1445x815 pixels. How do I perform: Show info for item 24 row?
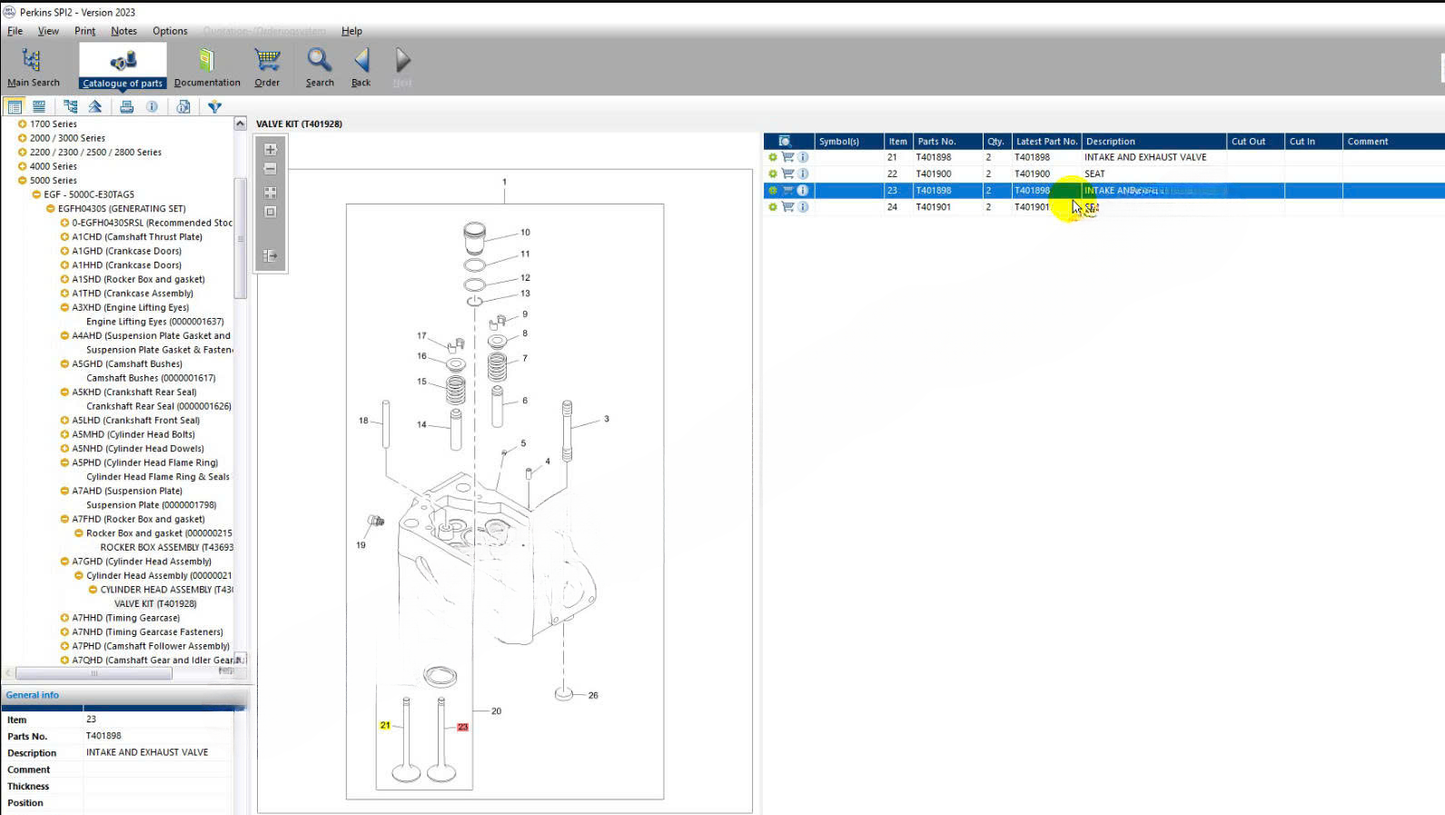(x=803, y=207)
